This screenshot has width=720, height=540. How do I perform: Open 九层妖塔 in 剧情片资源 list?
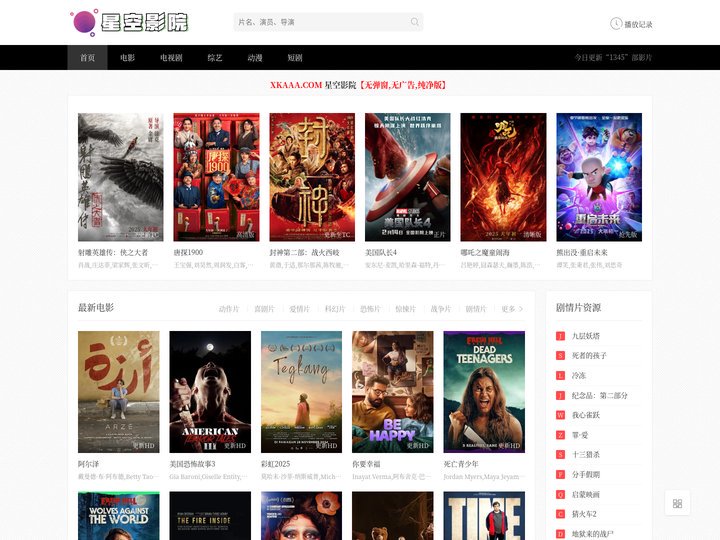(585, 336)
